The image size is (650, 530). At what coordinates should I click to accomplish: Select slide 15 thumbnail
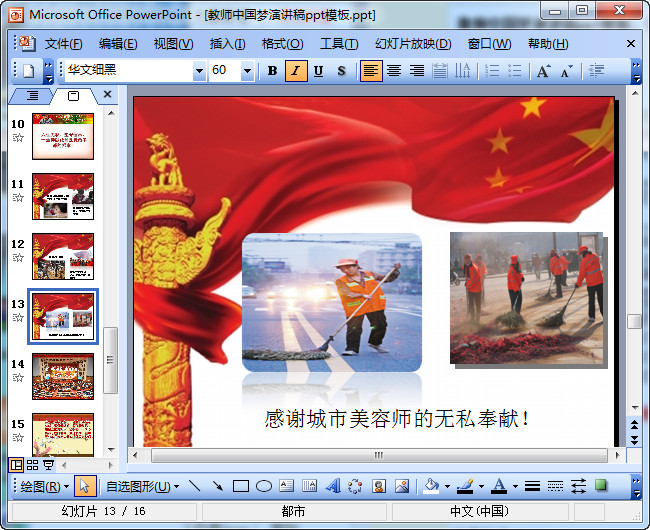coord(63,435)
